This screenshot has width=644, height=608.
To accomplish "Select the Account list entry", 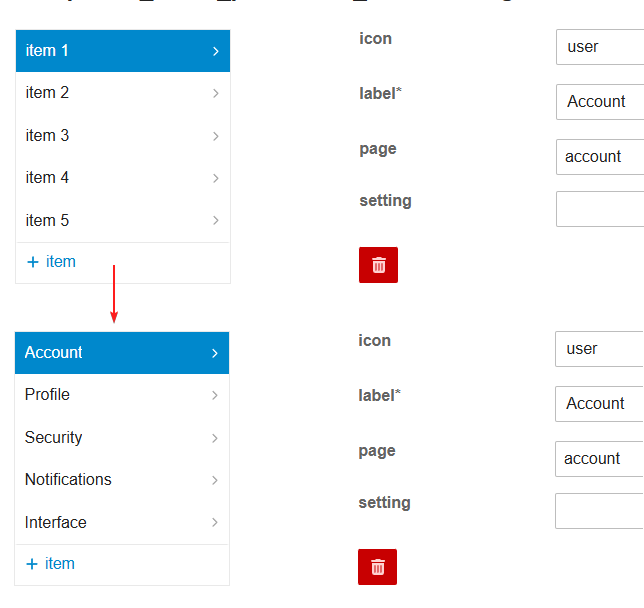I will (x=122, y=353).
